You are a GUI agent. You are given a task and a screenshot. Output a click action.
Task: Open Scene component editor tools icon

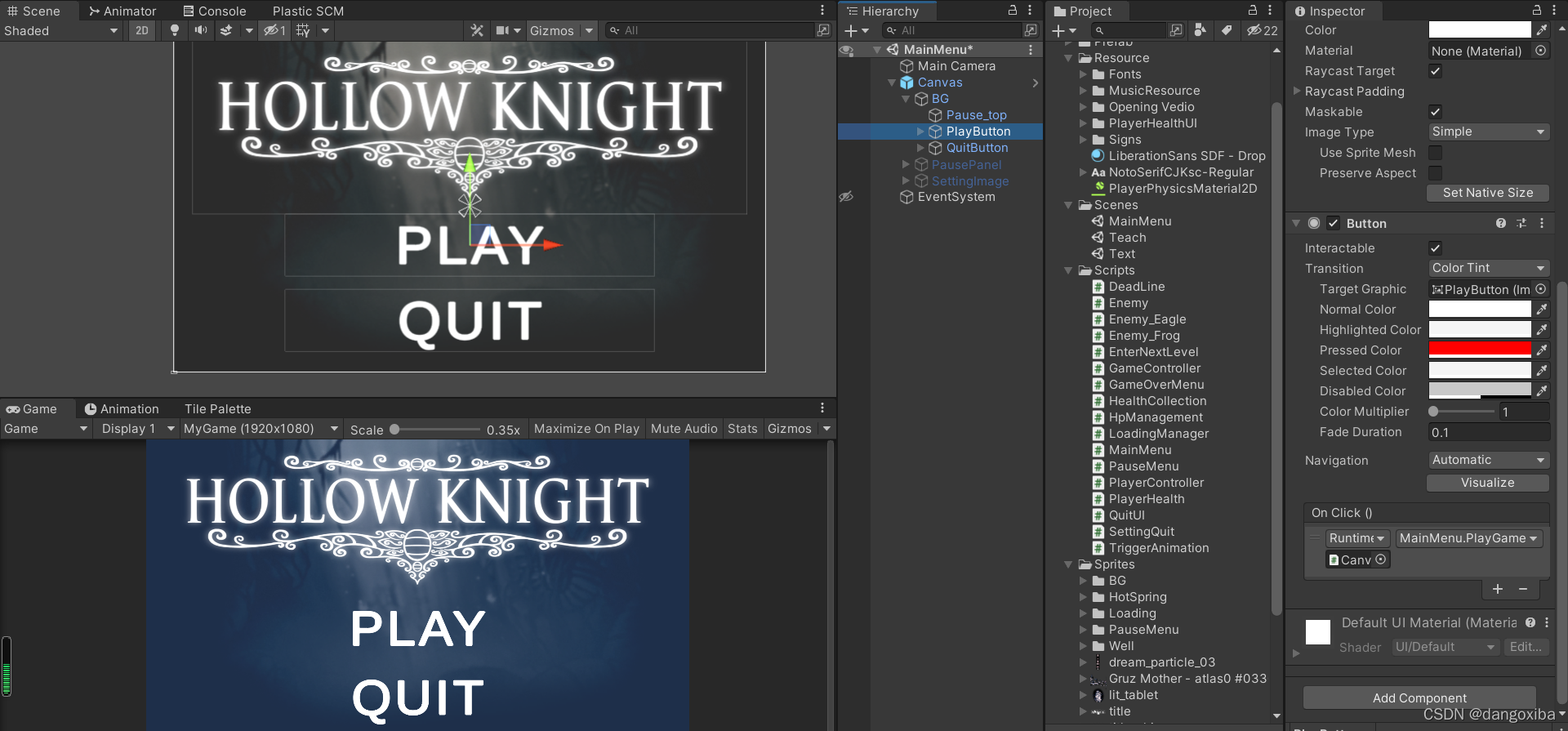(x=478, y=30)
